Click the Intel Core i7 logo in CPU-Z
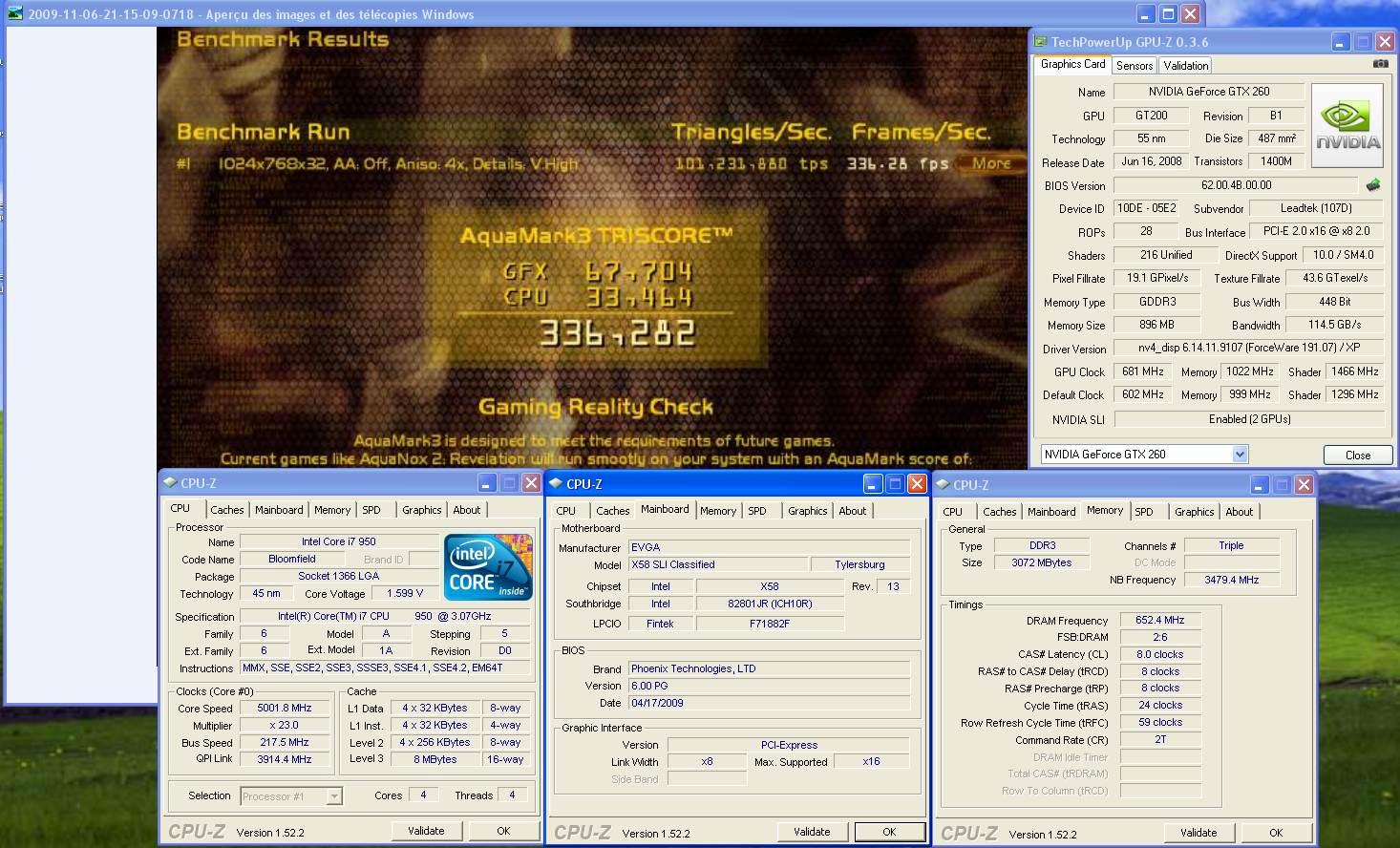Viewport: 1400px width, 848px height. click(487, 567)
